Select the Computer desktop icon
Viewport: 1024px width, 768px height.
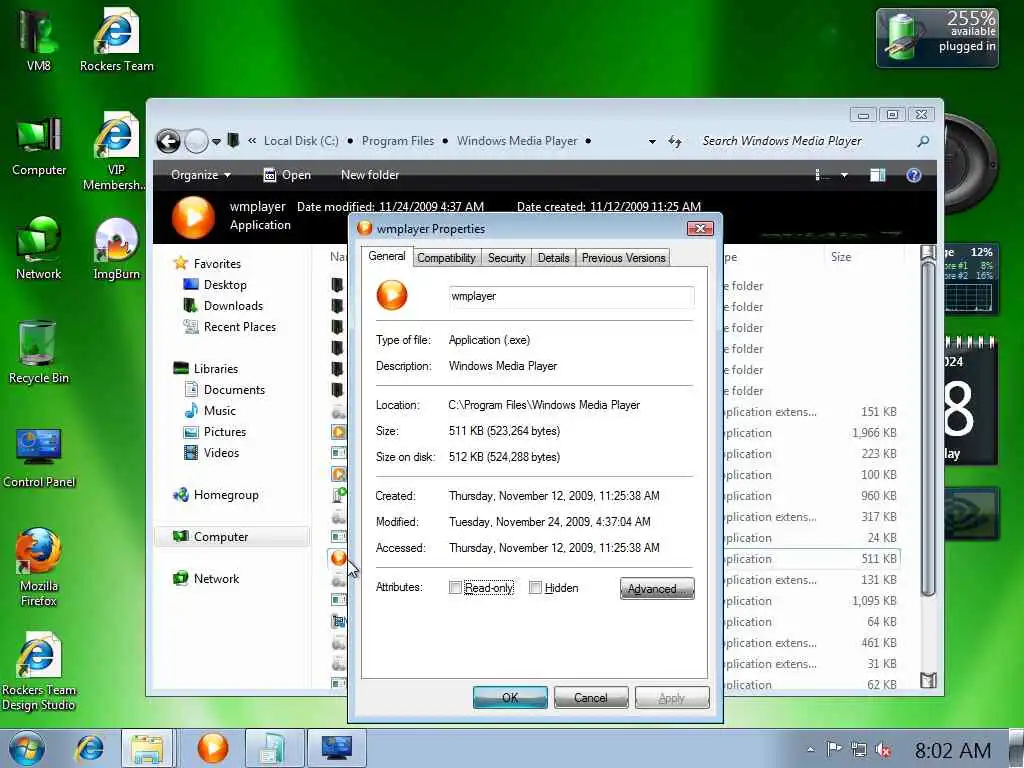[39, 145]
